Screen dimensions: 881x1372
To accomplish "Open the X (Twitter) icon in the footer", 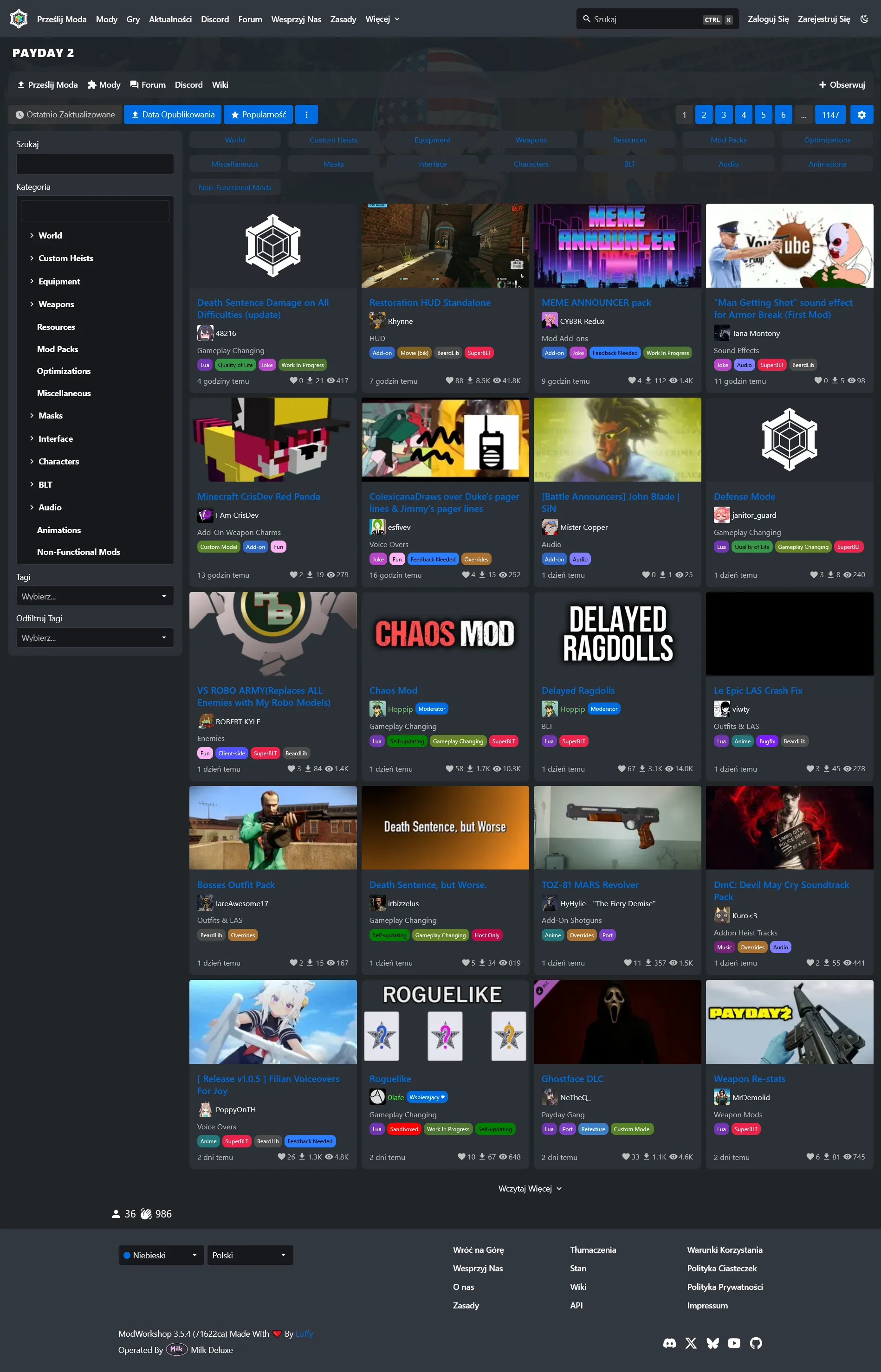I will pos(691,1343).
